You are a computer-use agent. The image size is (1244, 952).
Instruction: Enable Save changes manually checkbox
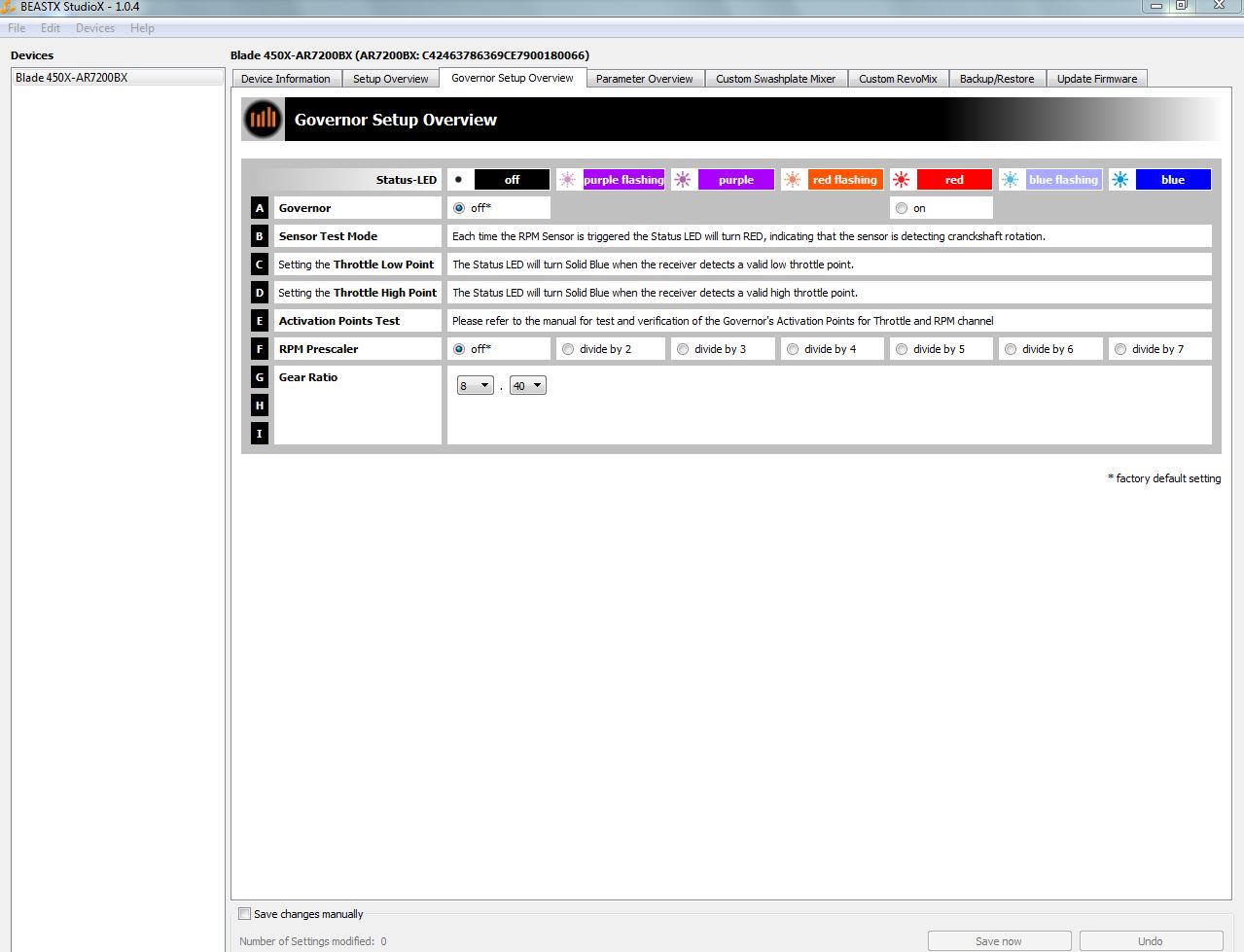coord(245,914)
